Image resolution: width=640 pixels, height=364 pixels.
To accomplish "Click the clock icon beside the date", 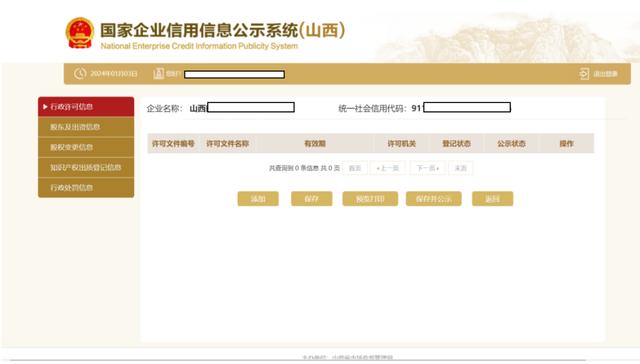I will click(x=80, y=73).
